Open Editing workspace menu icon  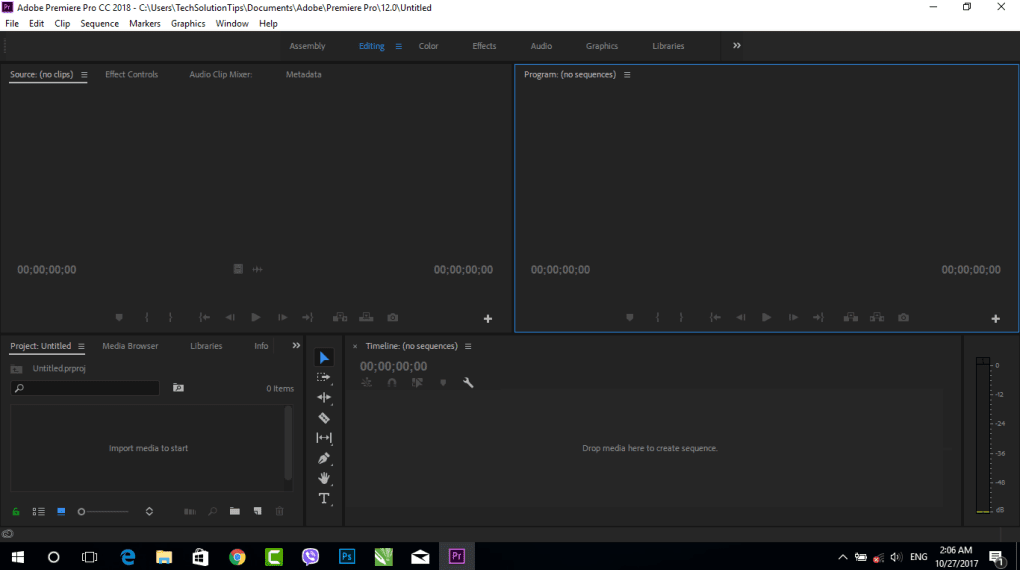(x=399, y=46)
